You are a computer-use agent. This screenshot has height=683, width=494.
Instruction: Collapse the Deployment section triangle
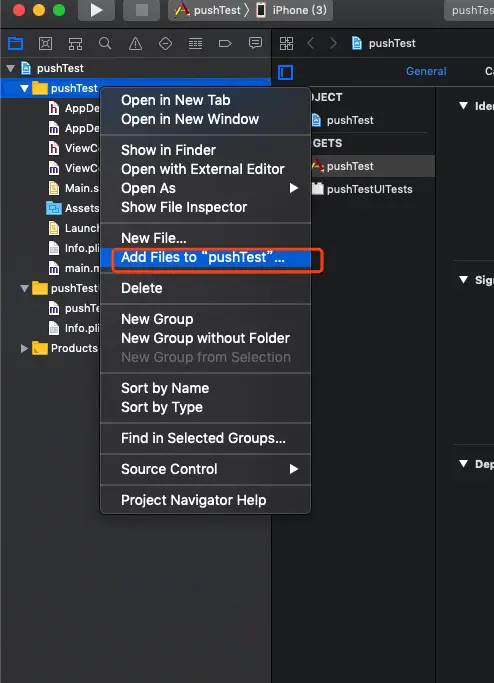point(464,464)
